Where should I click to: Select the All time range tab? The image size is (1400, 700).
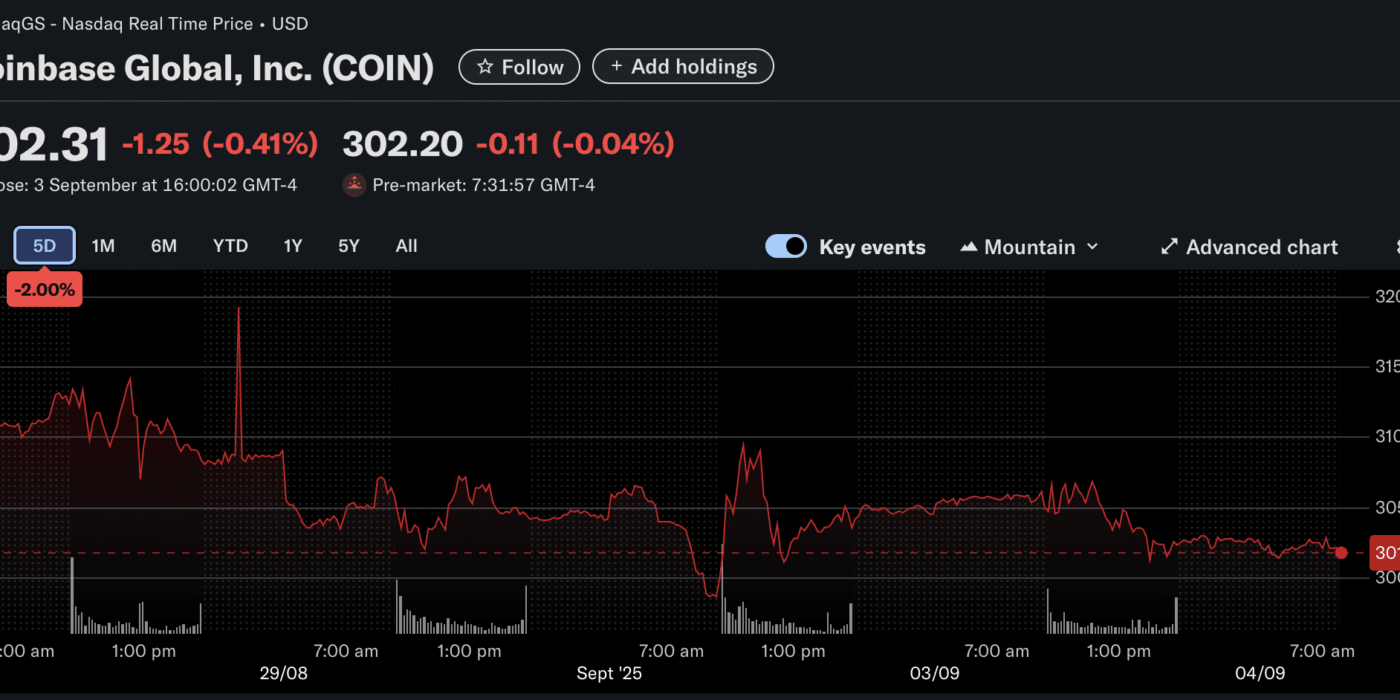click(406, 246)
